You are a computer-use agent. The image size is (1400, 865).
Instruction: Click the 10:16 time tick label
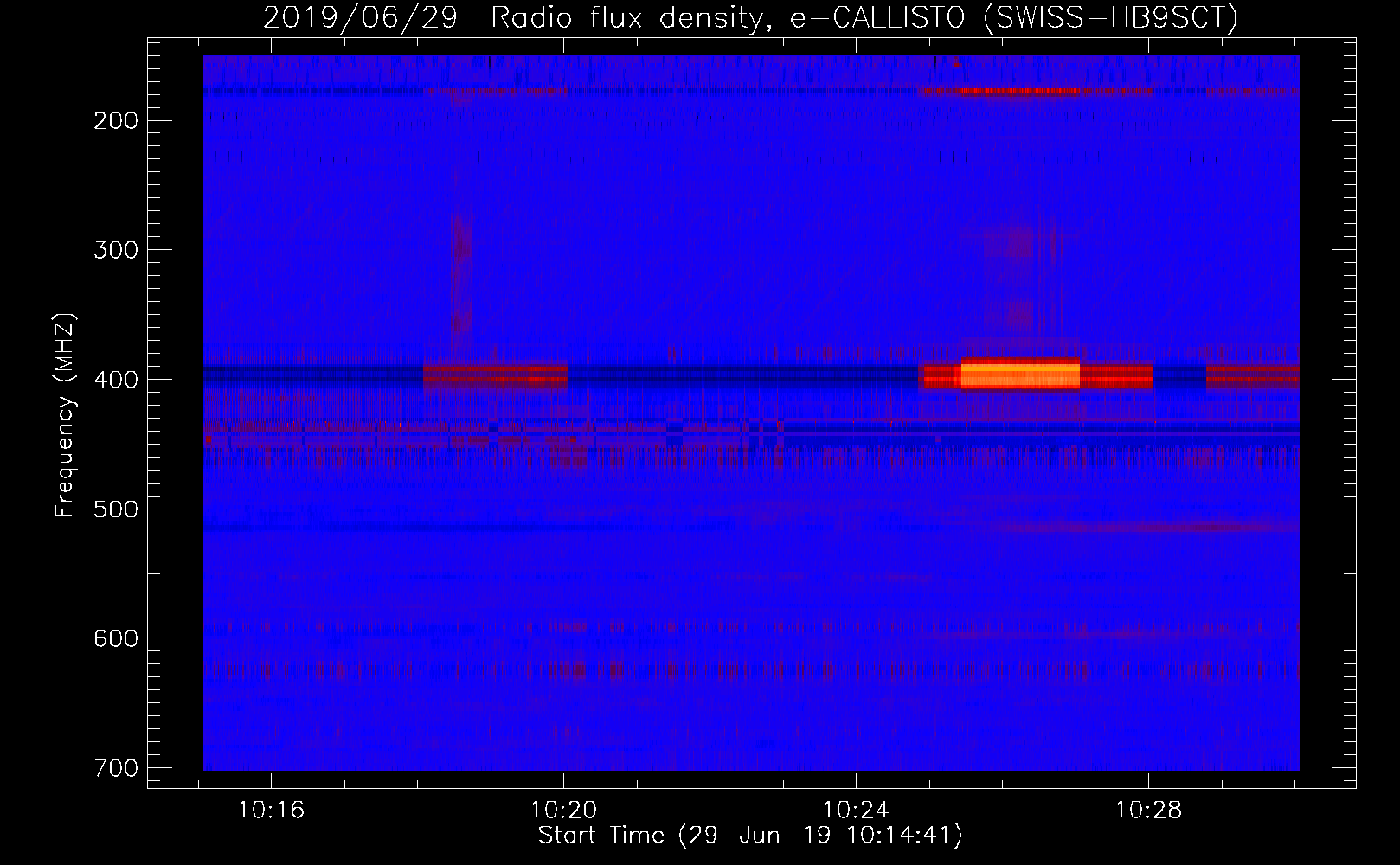click(x=271, y=811)
